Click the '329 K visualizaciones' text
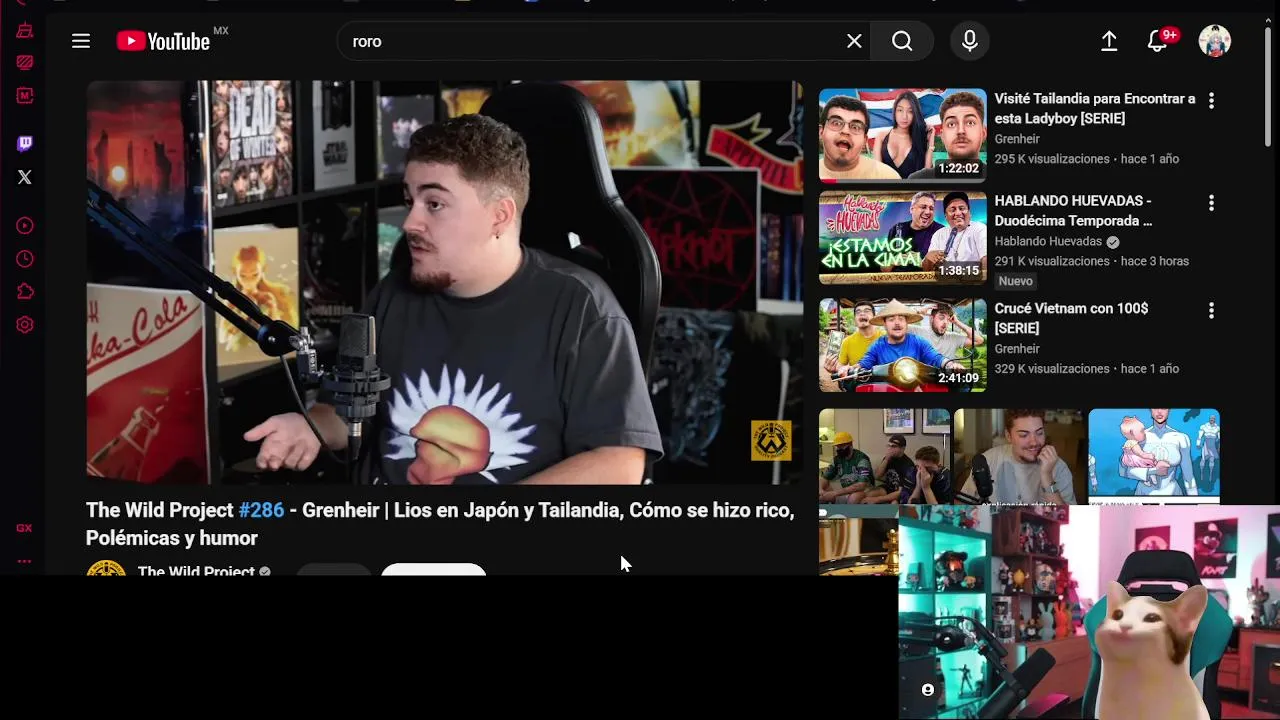This screenshot has height=720, width=1280. point(1052,369)
